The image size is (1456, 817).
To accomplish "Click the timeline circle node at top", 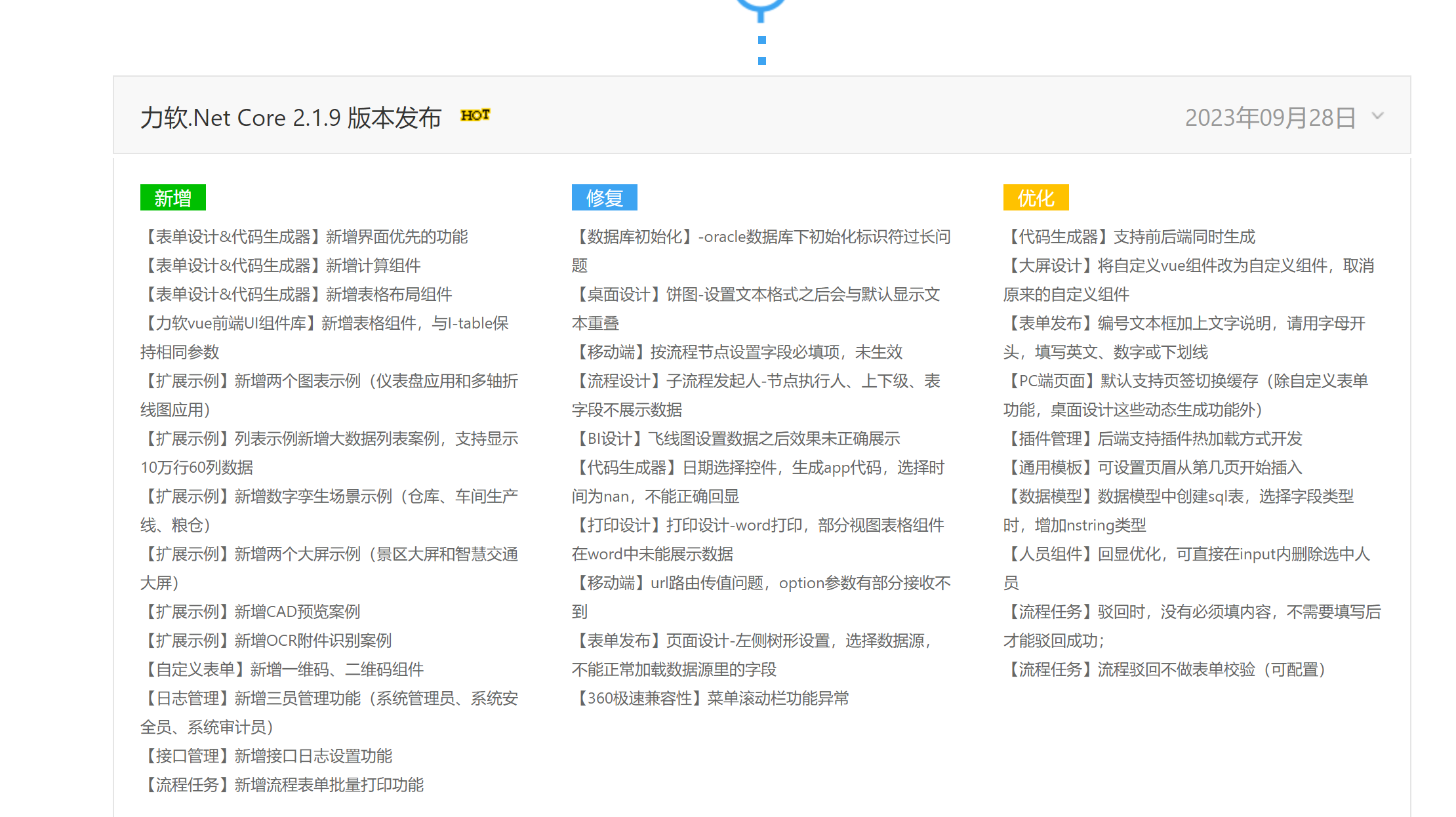I will click(761, 7).
